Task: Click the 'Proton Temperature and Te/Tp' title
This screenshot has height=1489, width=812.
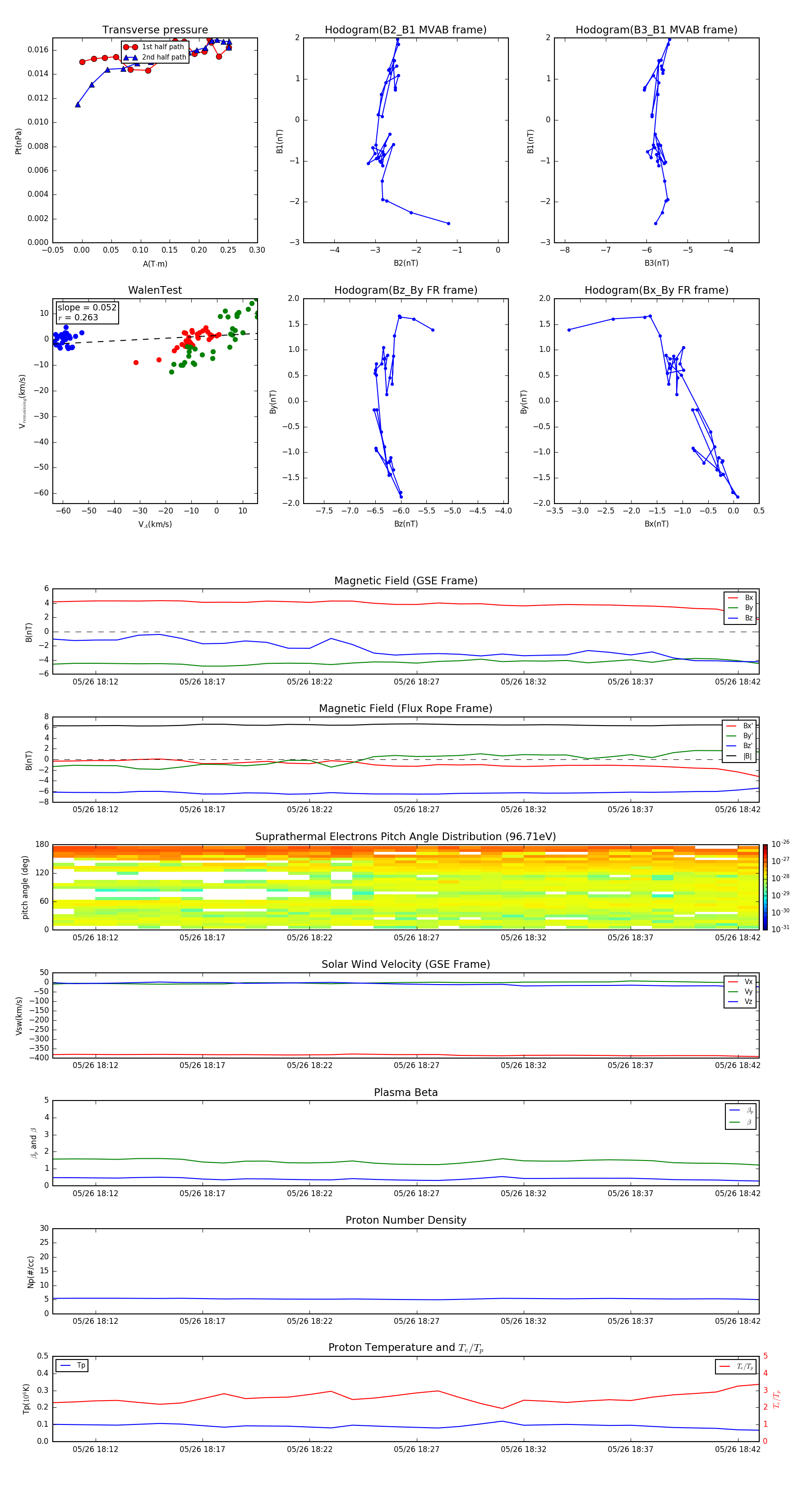Action: tap(406, 1348)
